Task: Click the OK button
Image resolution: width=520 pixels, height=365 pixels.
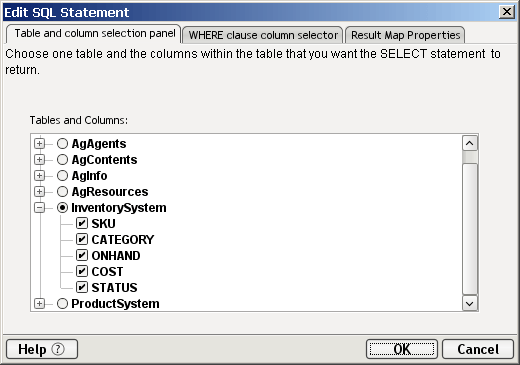Action: click(x=402, y=349)
